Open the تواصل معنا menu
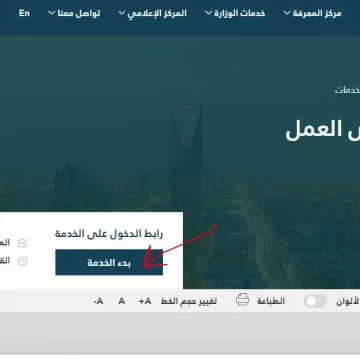Screen dimensions: 360x360 click(x=79, y=13)
